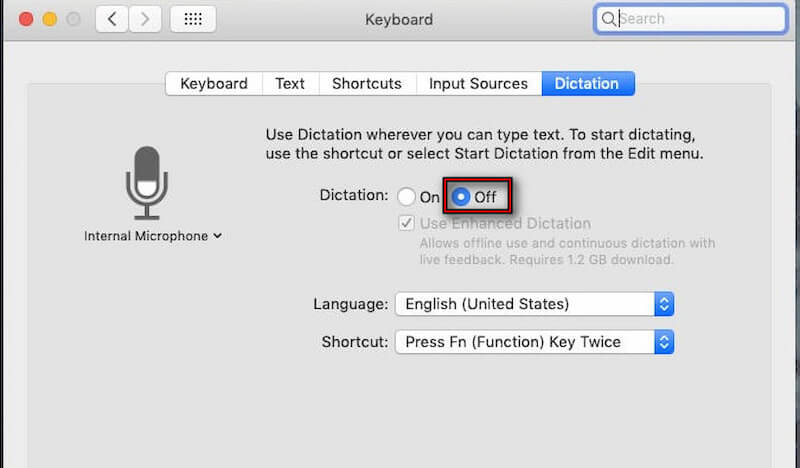
Task: Switch to the Keyboard tab
Action: click(x=213, y=84)
